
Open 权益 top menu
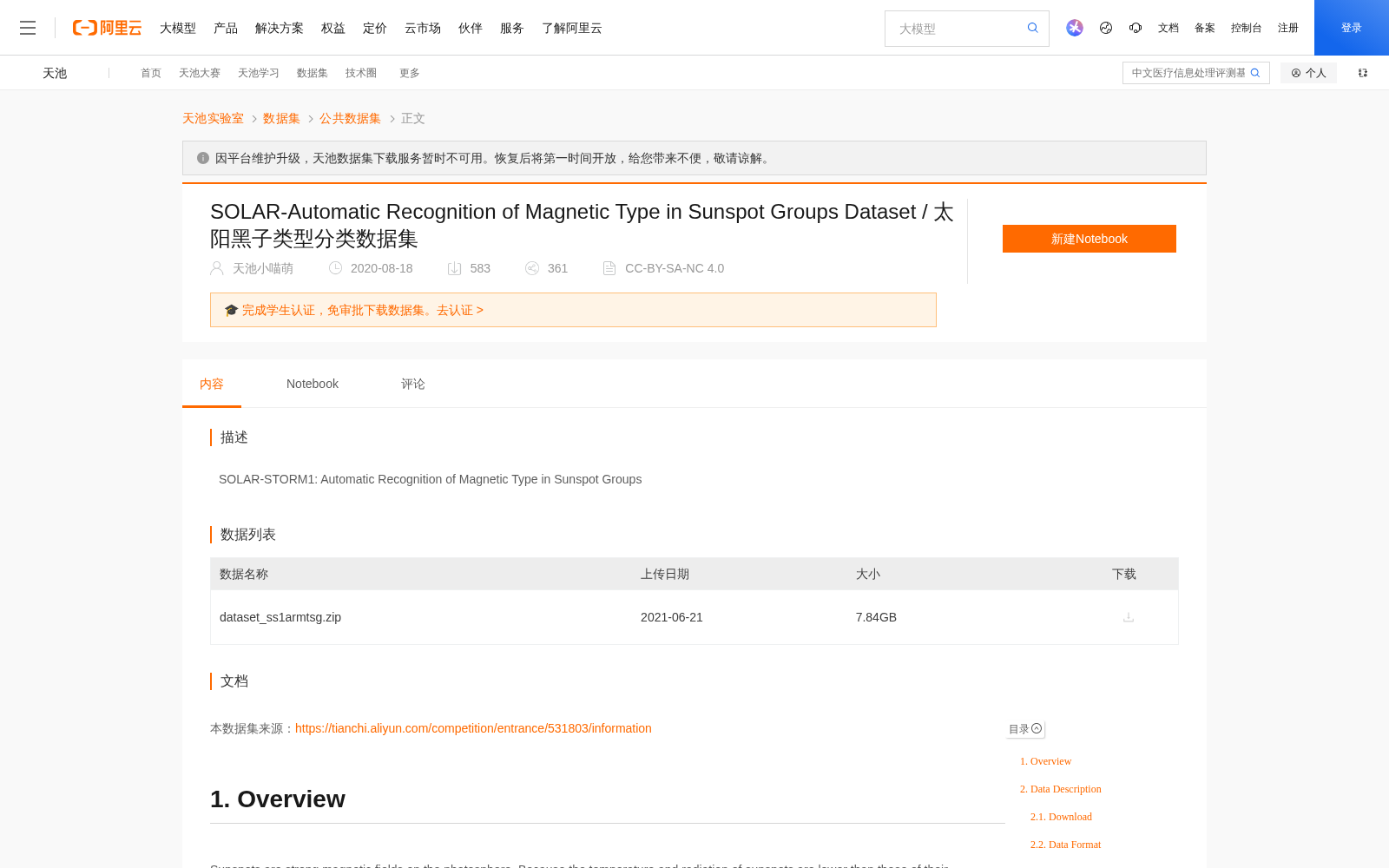[333, 28]
